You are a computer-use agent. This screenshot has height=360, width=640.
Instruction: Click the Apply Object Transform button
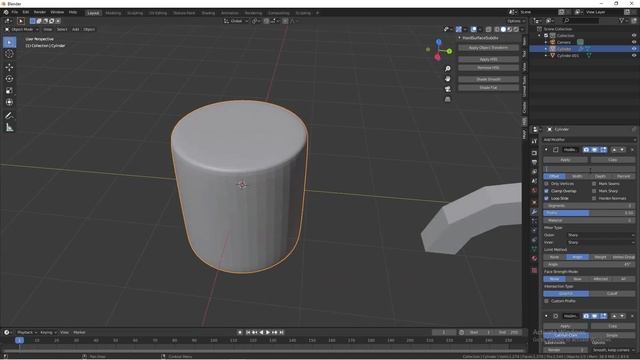[488, 48]
